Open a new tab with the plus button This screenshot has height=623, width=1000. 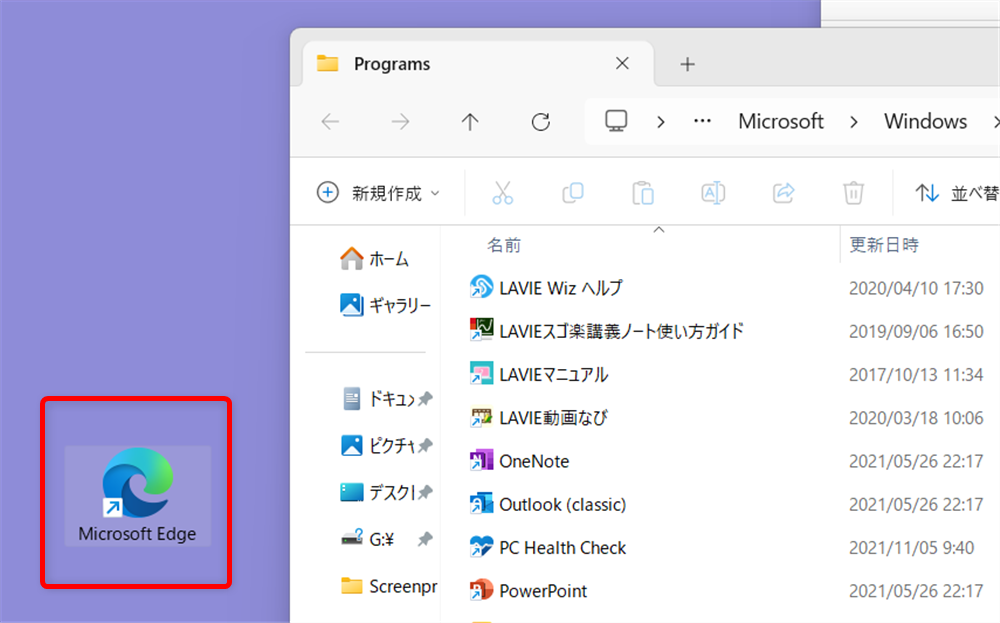(687, 64)
